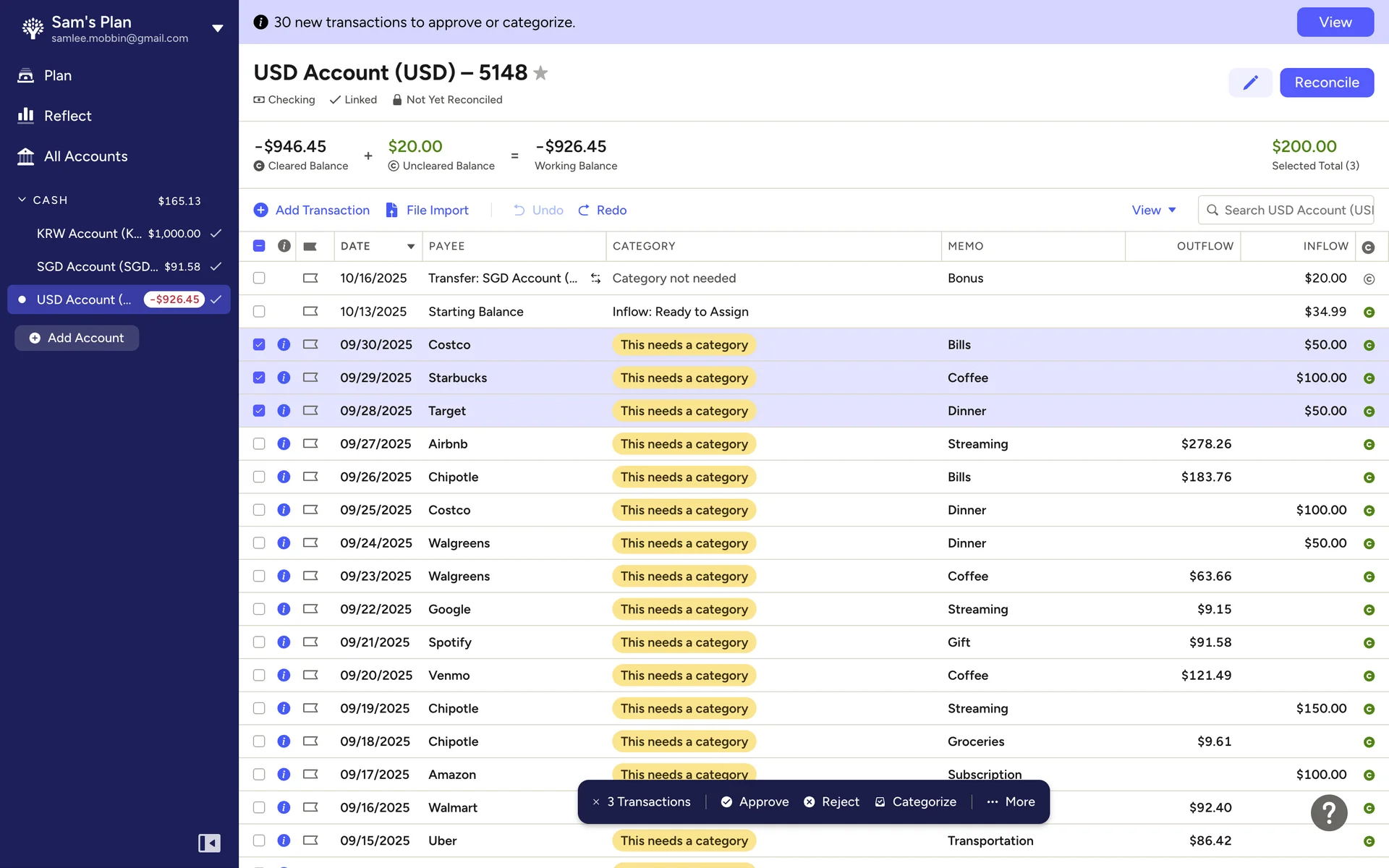This screenshot has height=868, width=1389.
Task: Toggle cleared status on the SGD transfer row
Action: (x=1368, y=278)
